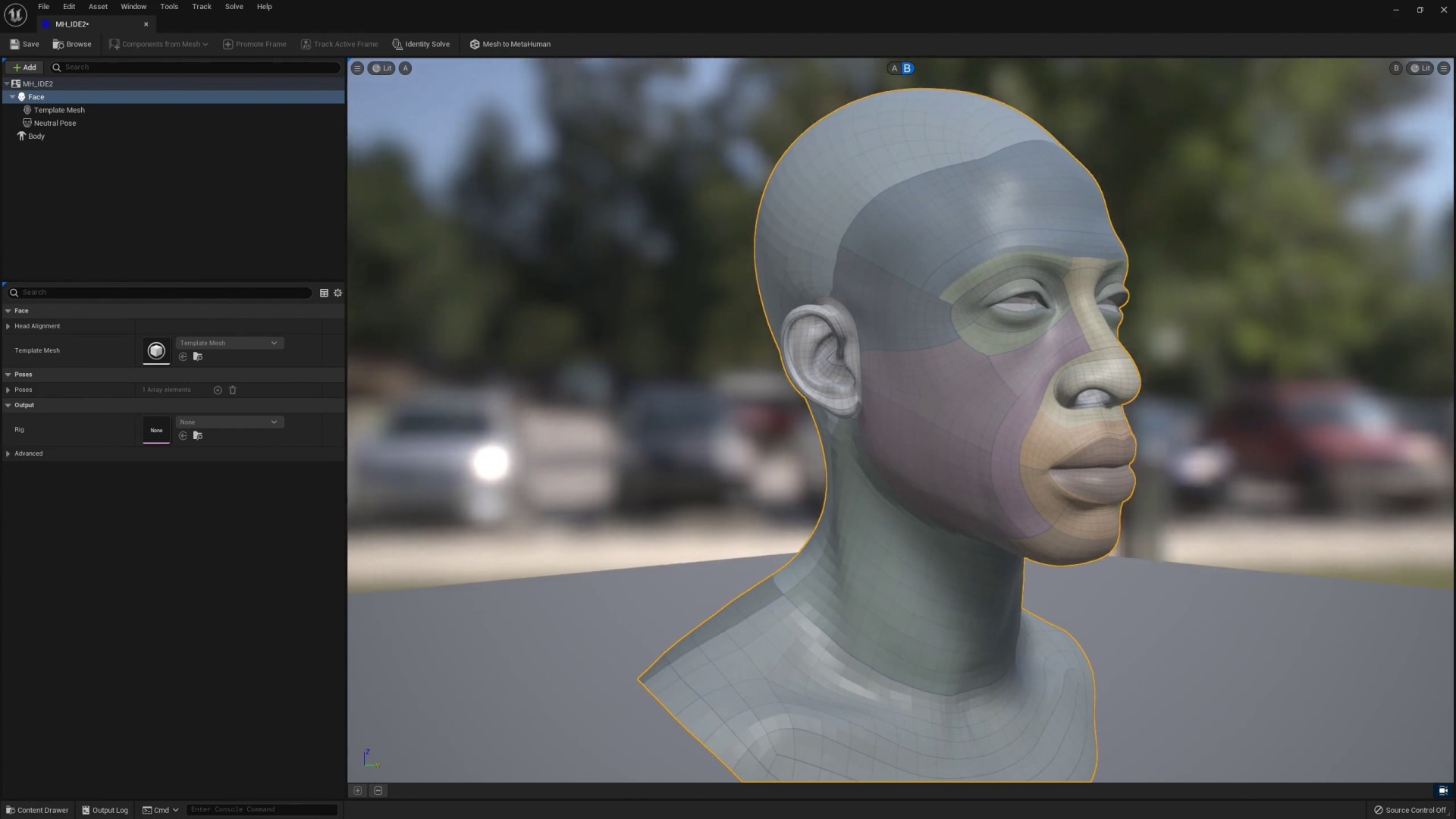Toggle property matrix table view icon
Viewport: 1456px width, 819px height.
point(324,293)
